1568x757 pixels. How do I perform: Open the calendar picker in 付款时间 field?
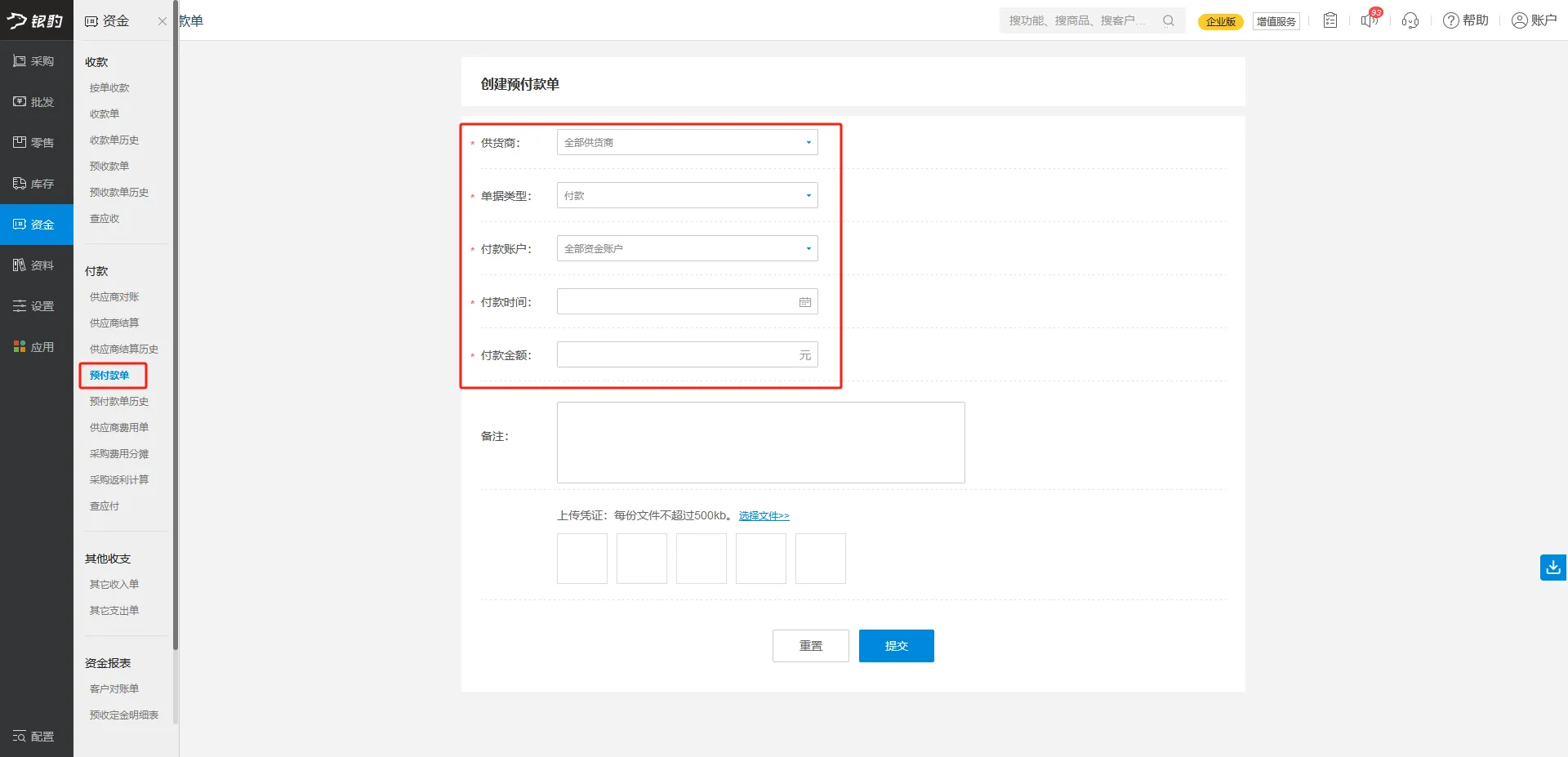tap(804, 302)
